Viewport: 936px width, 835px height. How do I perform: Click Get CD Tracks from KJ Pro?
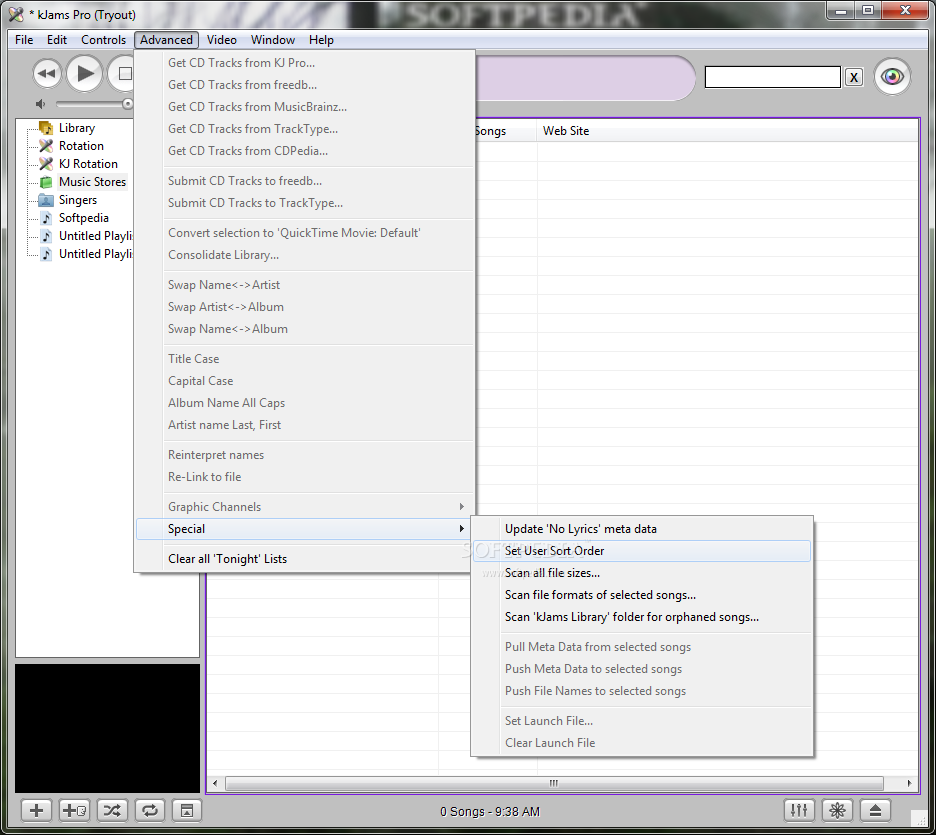tap(304, 63)
